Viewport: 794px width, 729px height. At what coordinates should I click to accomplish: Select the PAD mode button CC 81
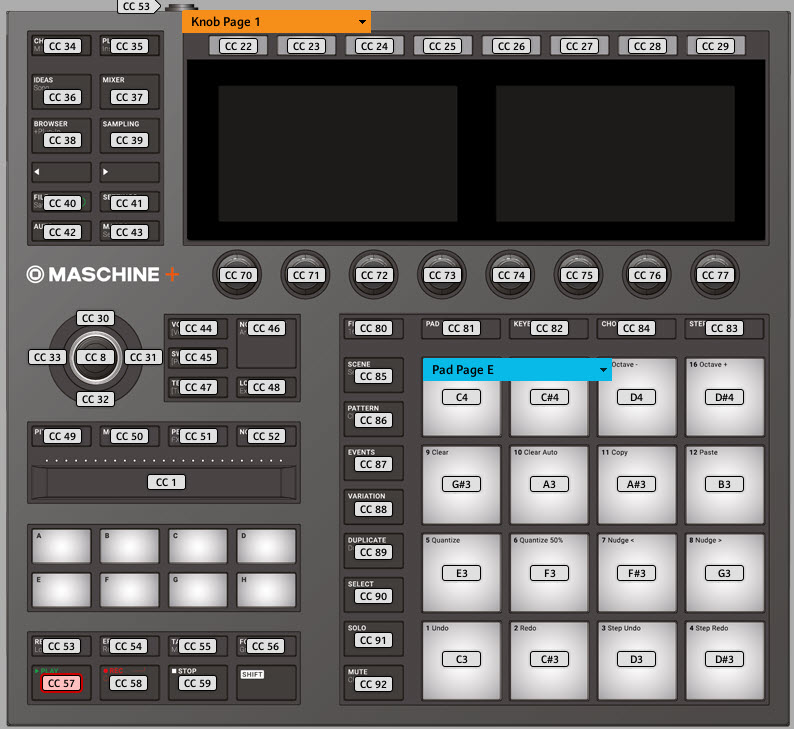[x=461, y=329]
